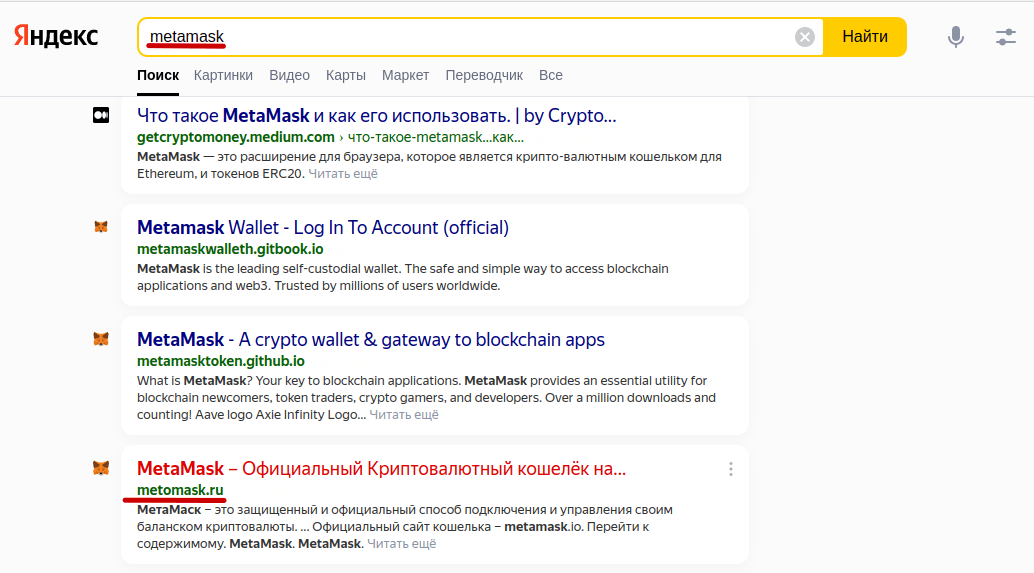Click fox favicon beside github.io result
The image size is (1034, 573).
coord(101,340)
